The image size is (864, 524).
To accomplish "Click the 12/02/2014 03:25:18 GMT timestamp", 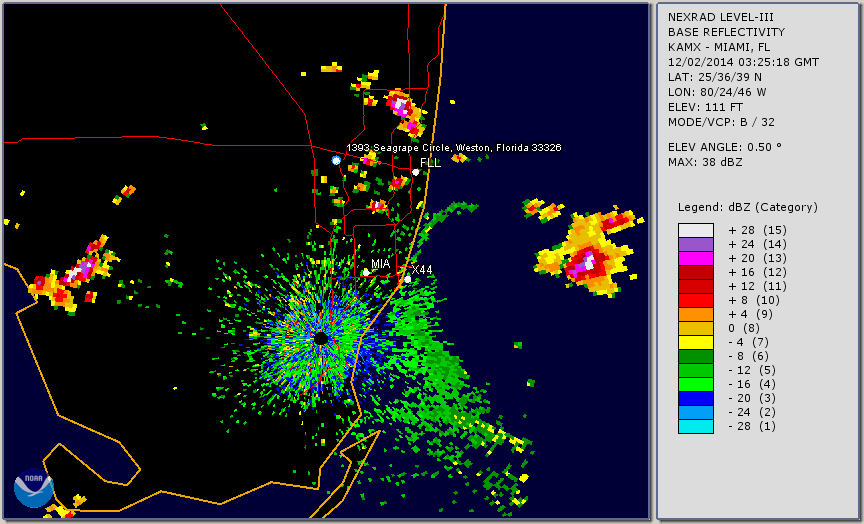I will (743, 62).
